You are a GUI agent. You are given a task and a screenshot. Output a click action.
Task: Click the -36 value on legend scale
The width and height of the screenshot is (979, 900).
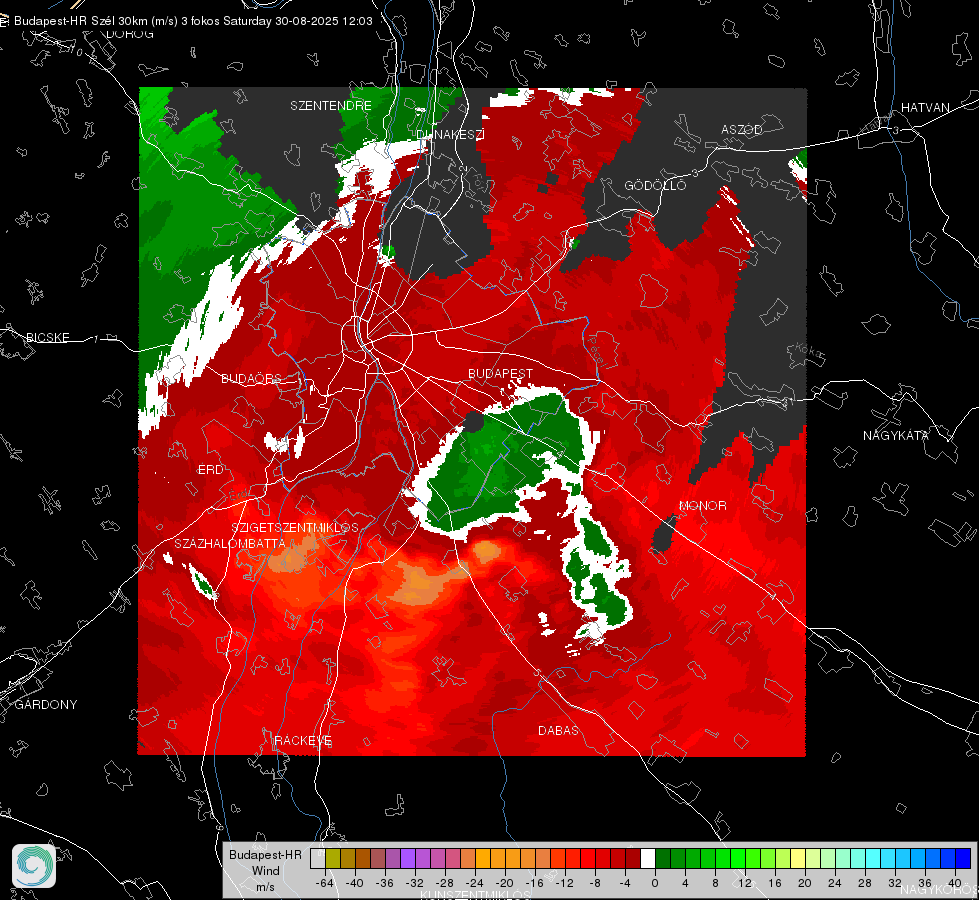(x=385, y=883)
